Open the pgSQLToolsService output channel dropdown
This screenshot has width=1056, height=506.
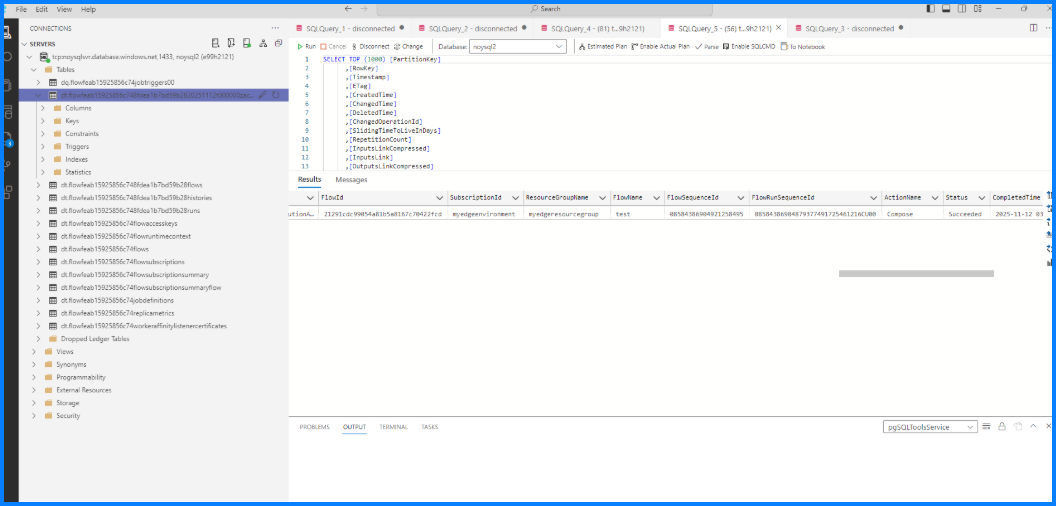(930, 427)
